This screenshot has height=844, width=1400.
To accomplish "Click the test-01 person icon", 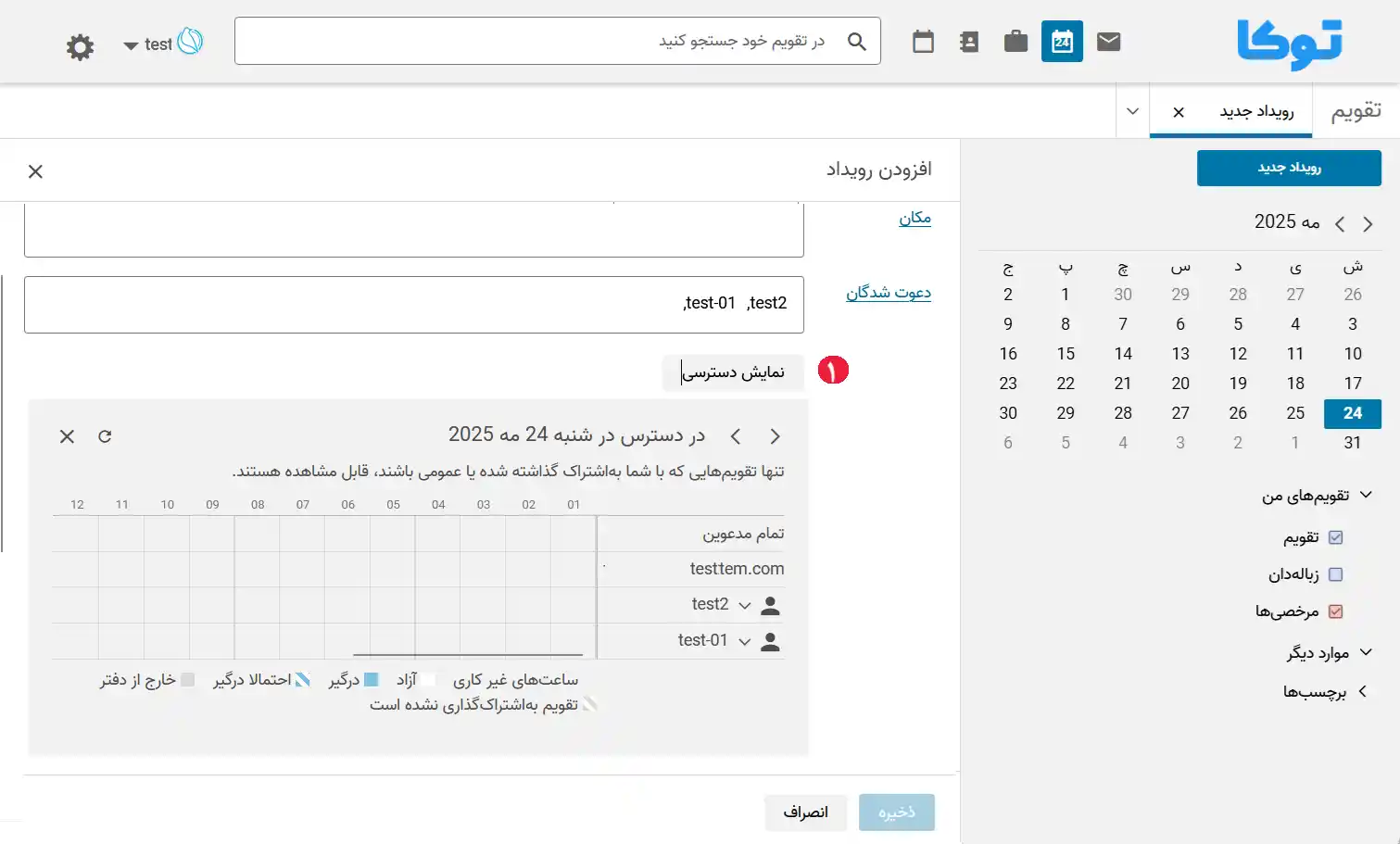I will tap(770, 641).
